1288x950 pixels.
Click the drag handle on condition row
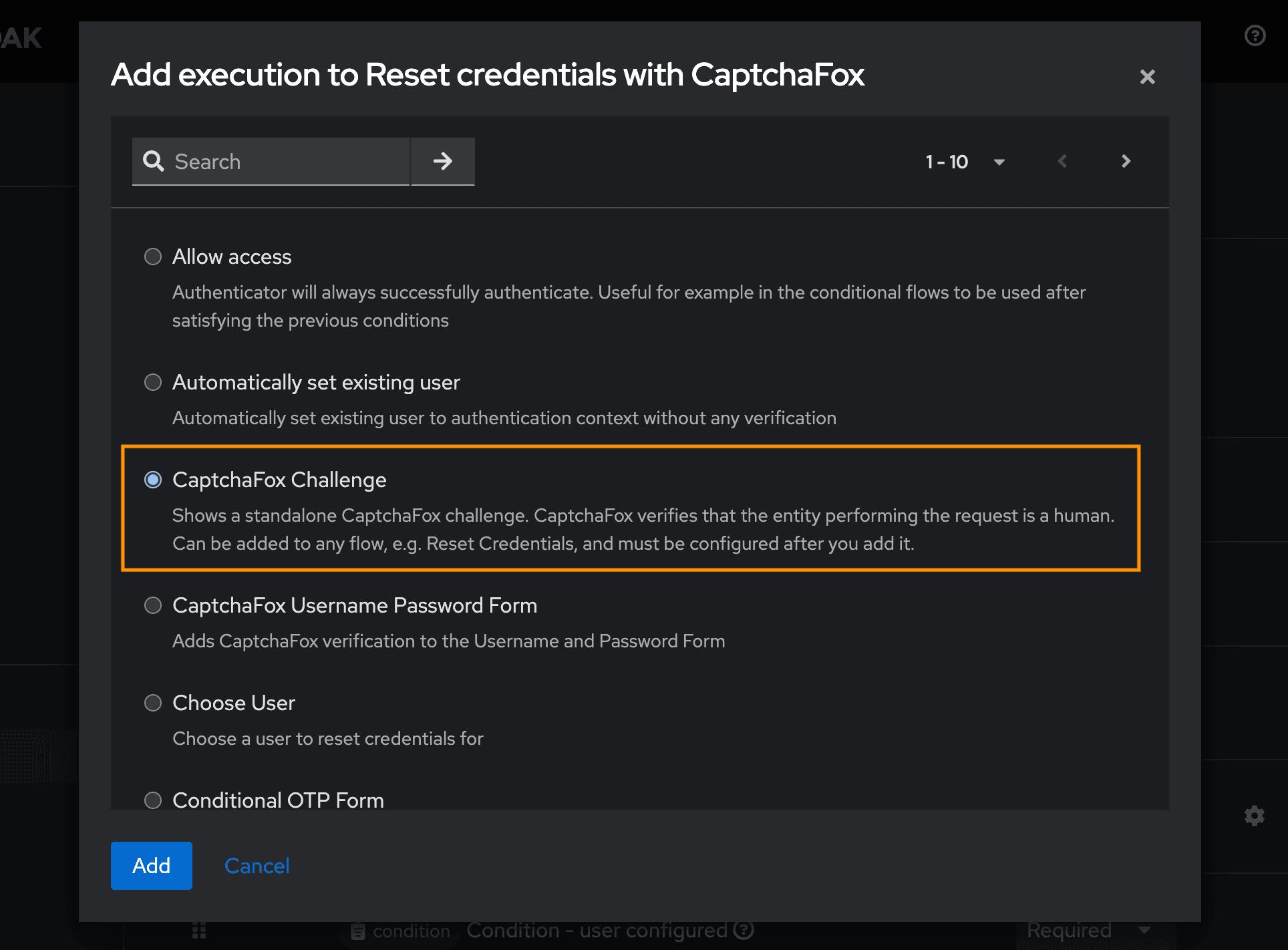point(199,931)
